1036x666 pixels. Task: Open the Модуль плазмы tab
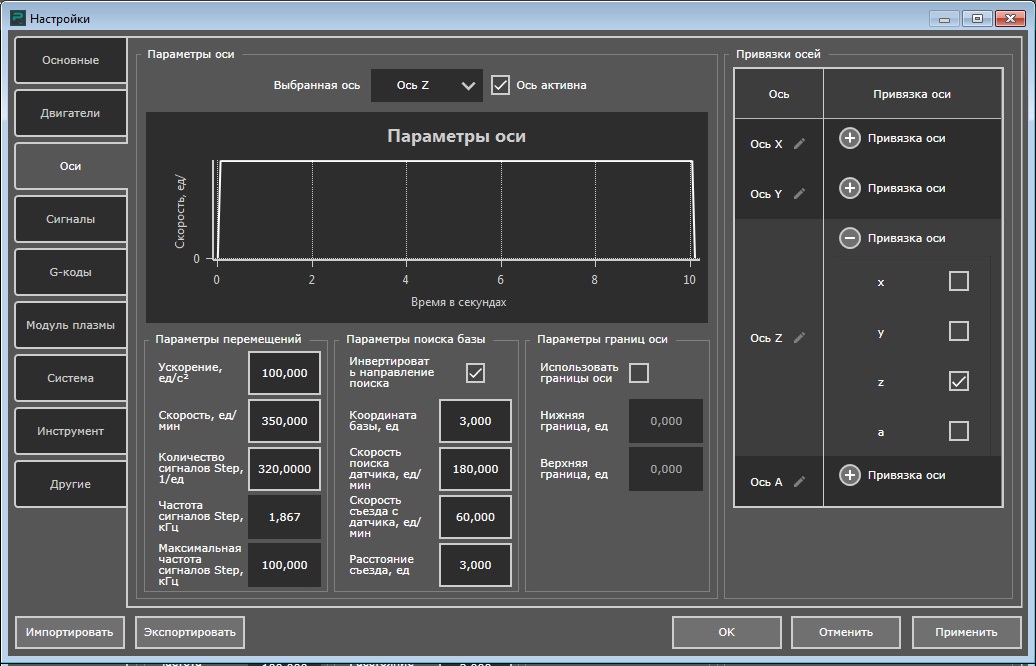click(x=70, y=325)
